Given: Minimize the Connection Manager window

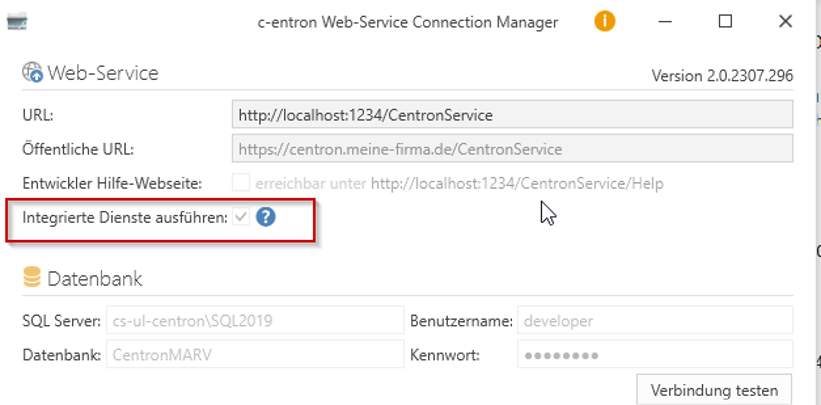Looking at the screenshot, I should click(x=669, y=21).
